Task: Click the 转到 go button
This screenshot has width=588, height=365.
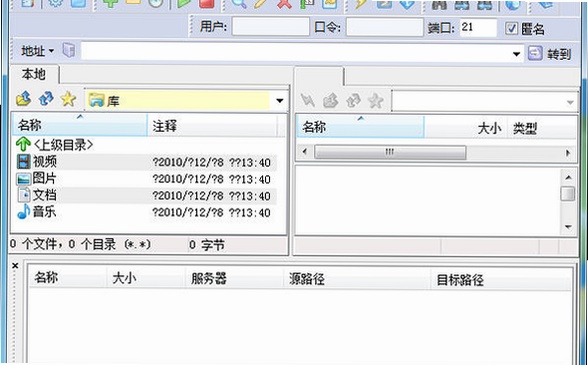Action: click(x=550, y=54)
